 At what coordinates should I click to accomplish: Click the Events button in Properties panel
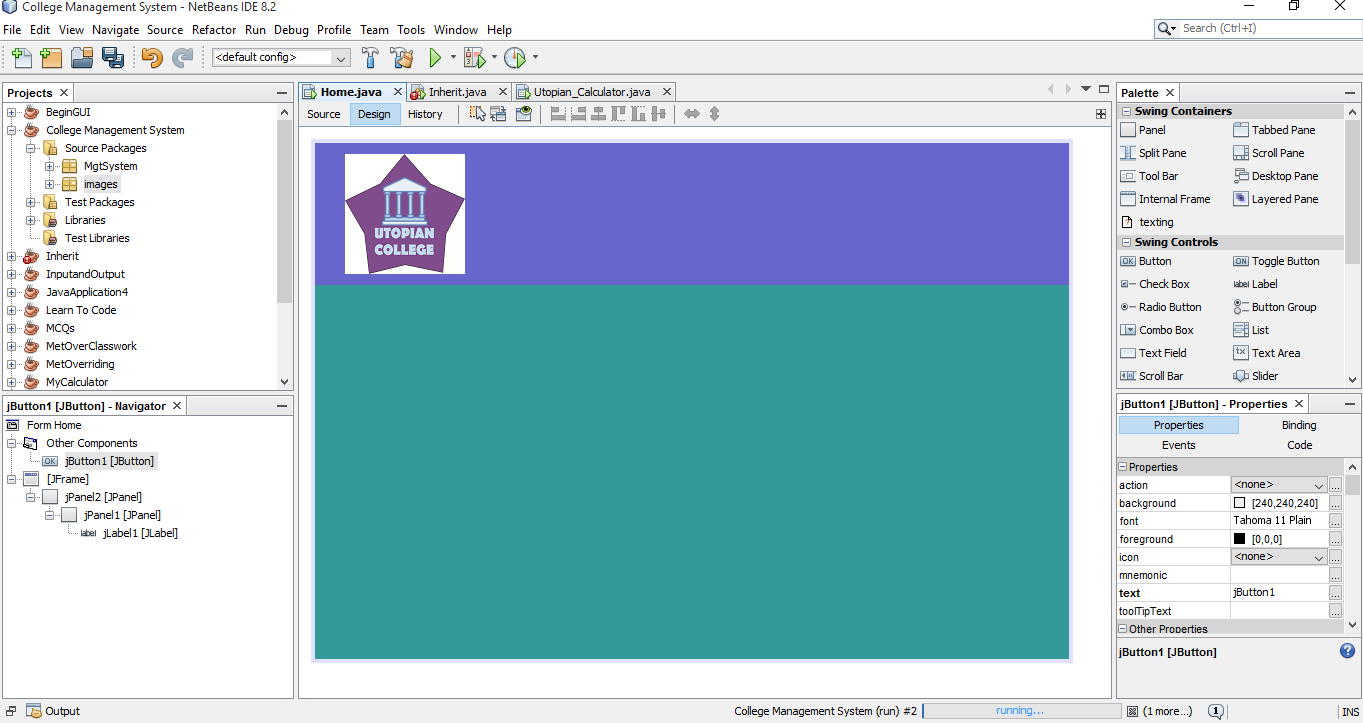pos(1178,444)
